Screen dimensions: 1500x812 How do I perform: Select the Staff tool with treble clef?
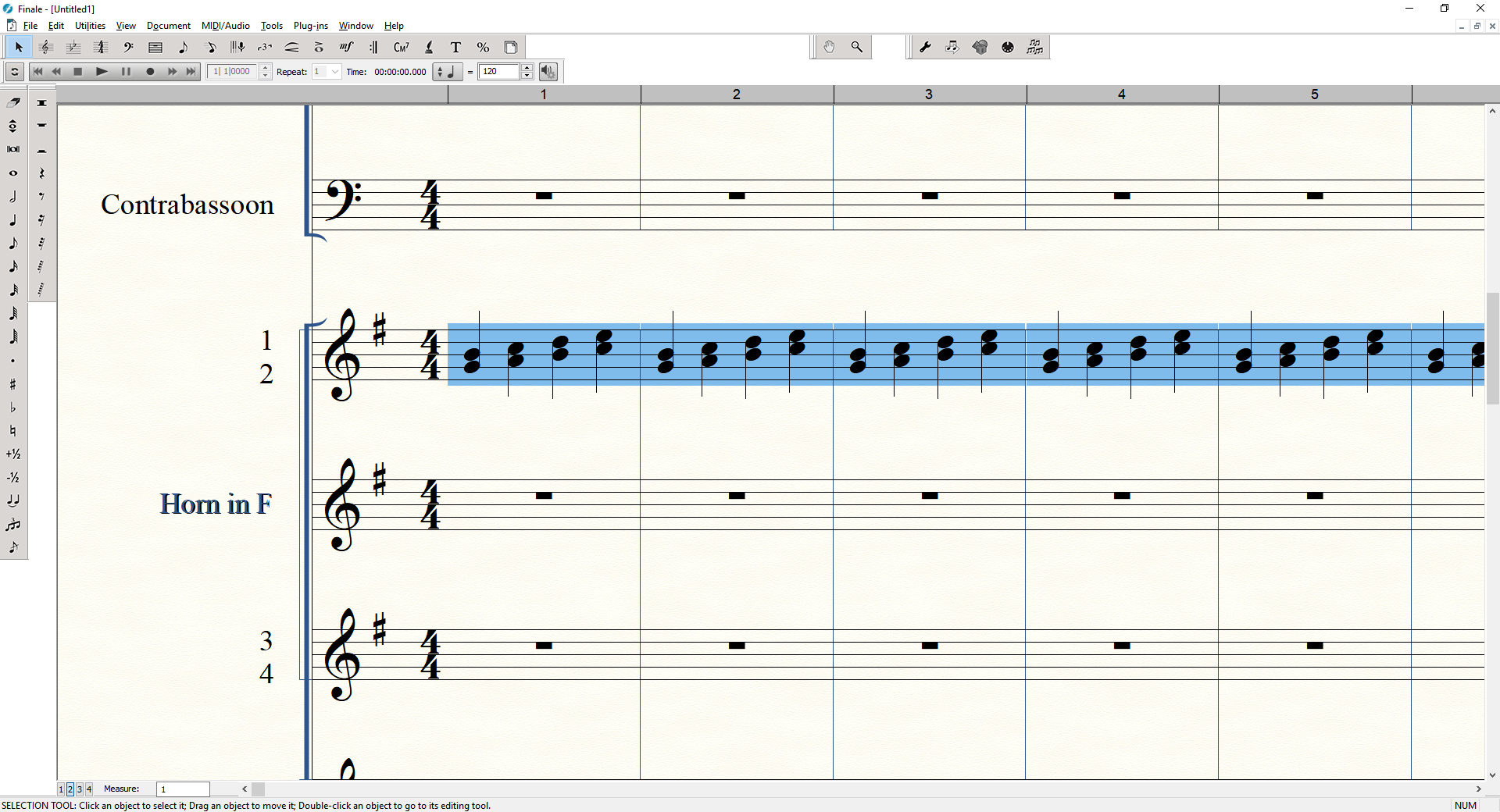tap(45, 48)
